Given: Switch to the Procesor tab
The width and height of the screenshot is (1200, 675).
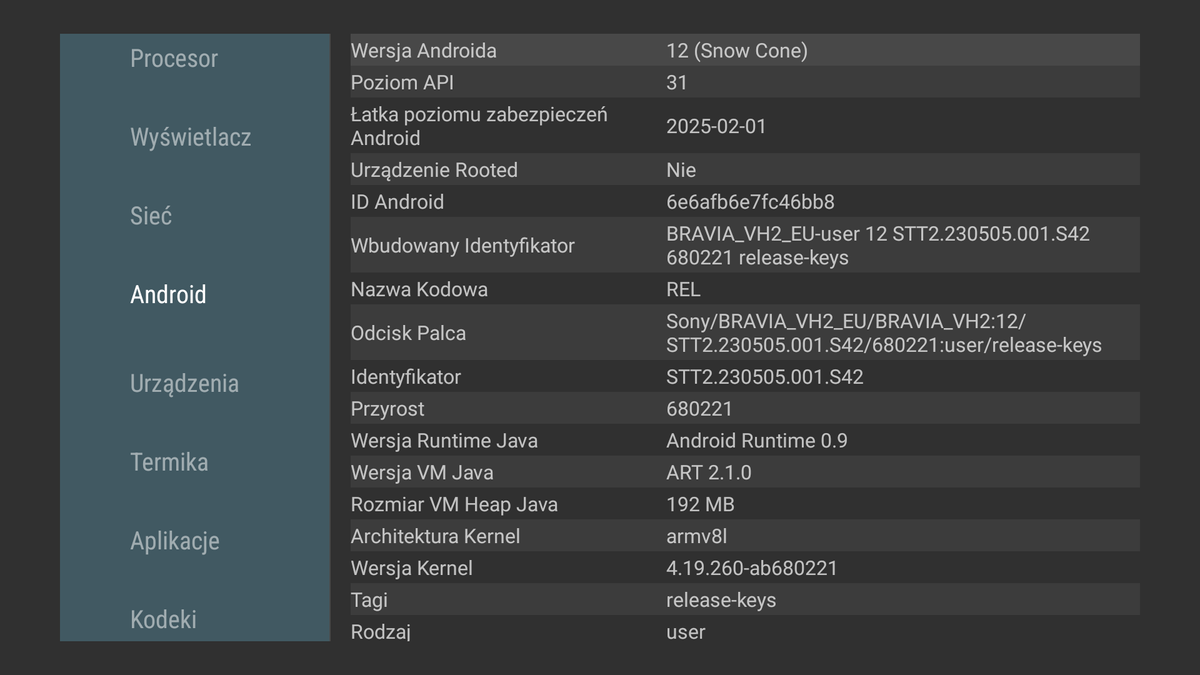Looking at the screenshot, I should 174,58.
